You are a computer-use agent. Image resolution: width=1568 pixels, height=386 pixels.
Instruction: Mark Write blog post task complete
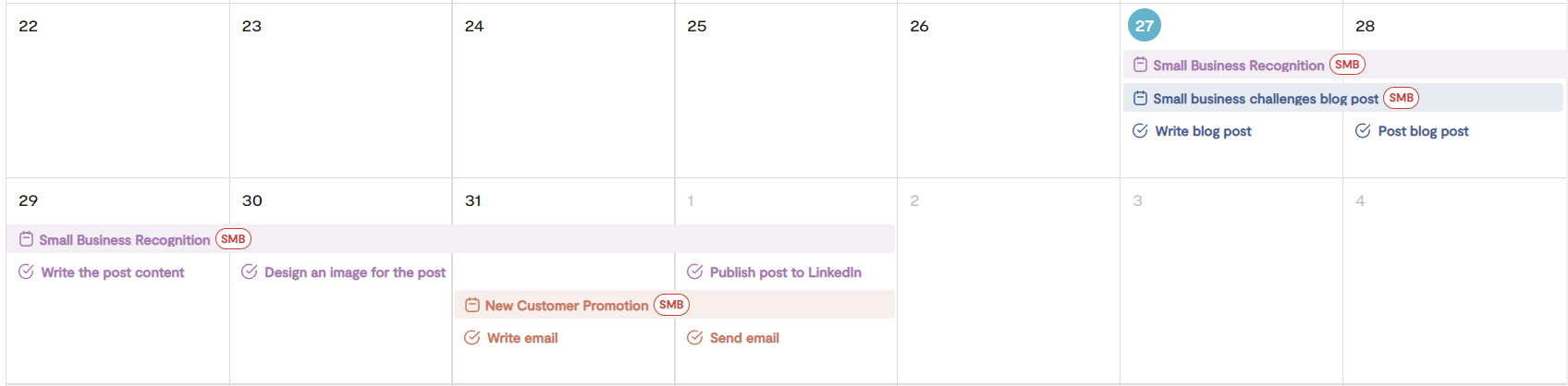tap(1140, 131)
